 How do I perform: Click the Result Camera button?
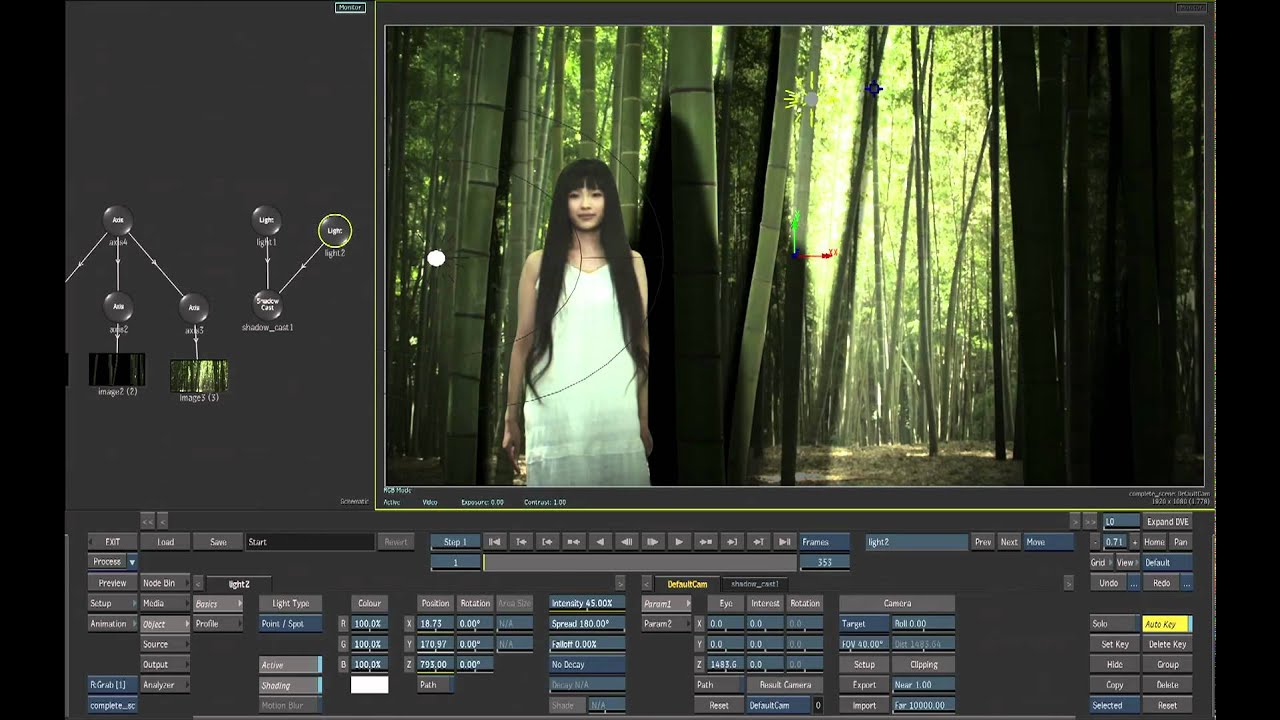coord(785,685)
